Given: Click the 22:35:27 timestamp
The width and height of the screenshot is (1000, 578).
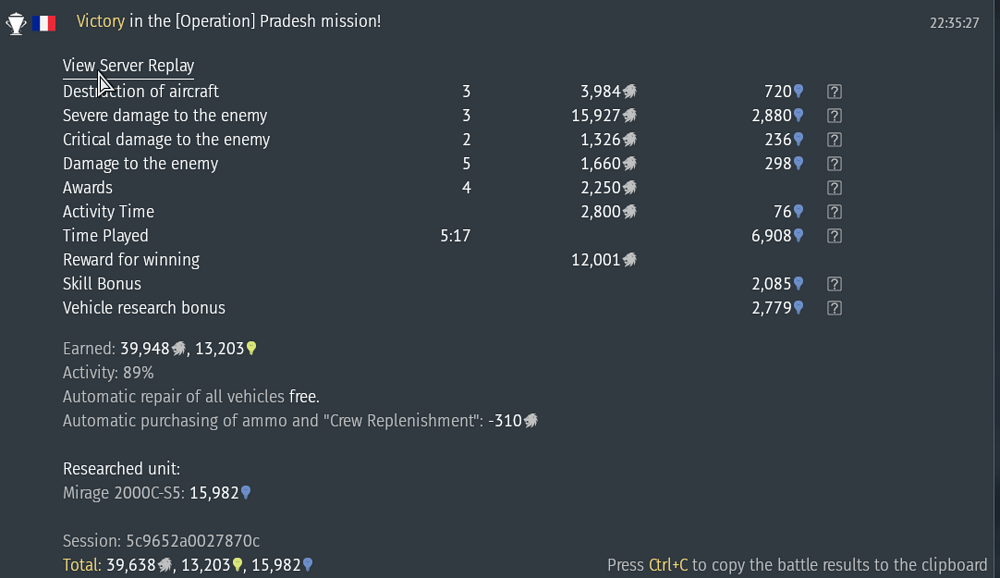Looking at the screenshot, I should click(x=954, y=22).
